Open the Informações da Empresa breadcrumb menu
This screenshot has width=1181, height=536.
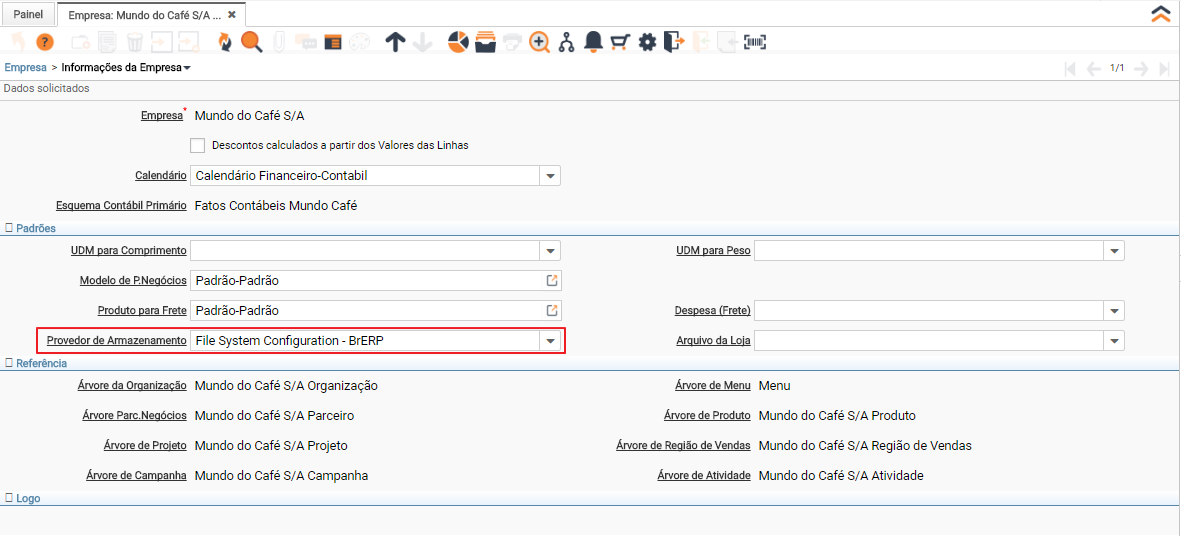pos(126,68)
